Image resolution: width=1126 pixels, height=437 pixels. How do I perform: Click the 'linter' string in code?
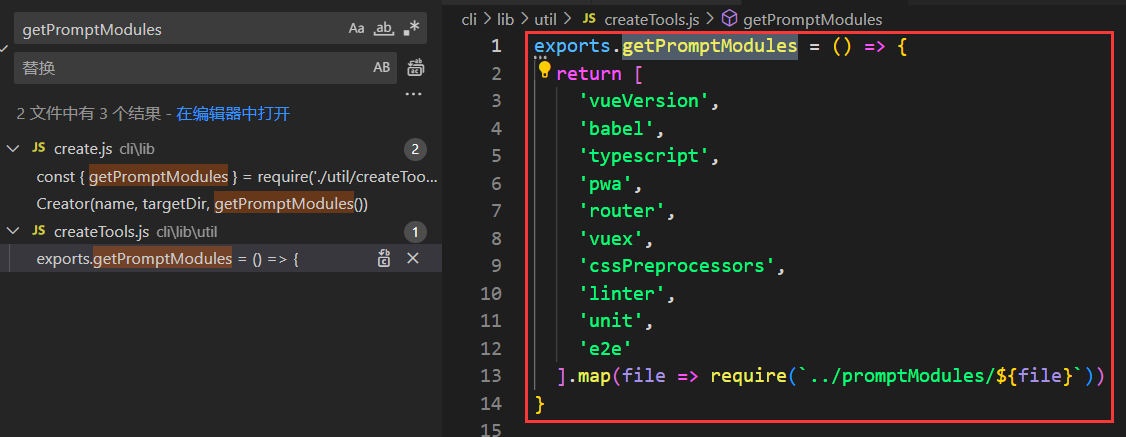622,293
